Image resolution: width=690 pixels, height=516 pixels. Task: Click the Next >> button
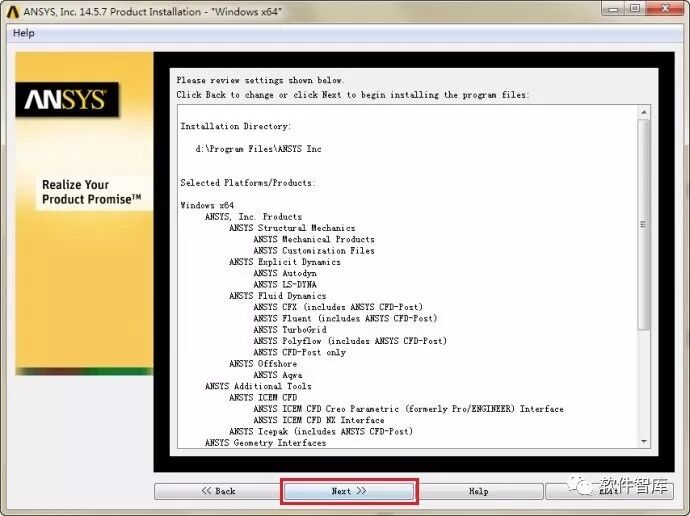(349, 491)
